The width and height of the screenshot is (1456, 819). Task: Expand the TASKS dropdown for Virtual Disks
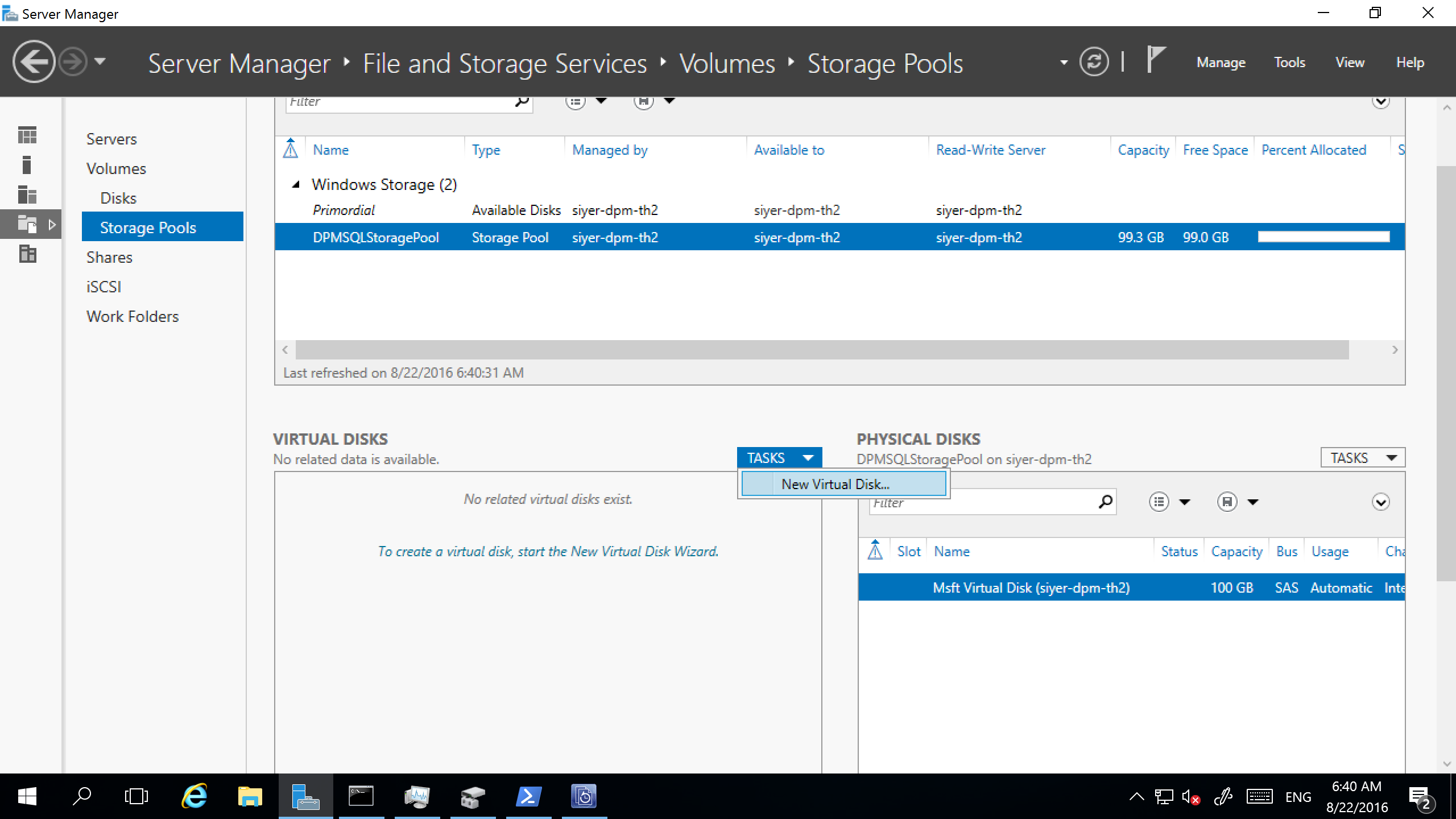click(x=780, y=457)
